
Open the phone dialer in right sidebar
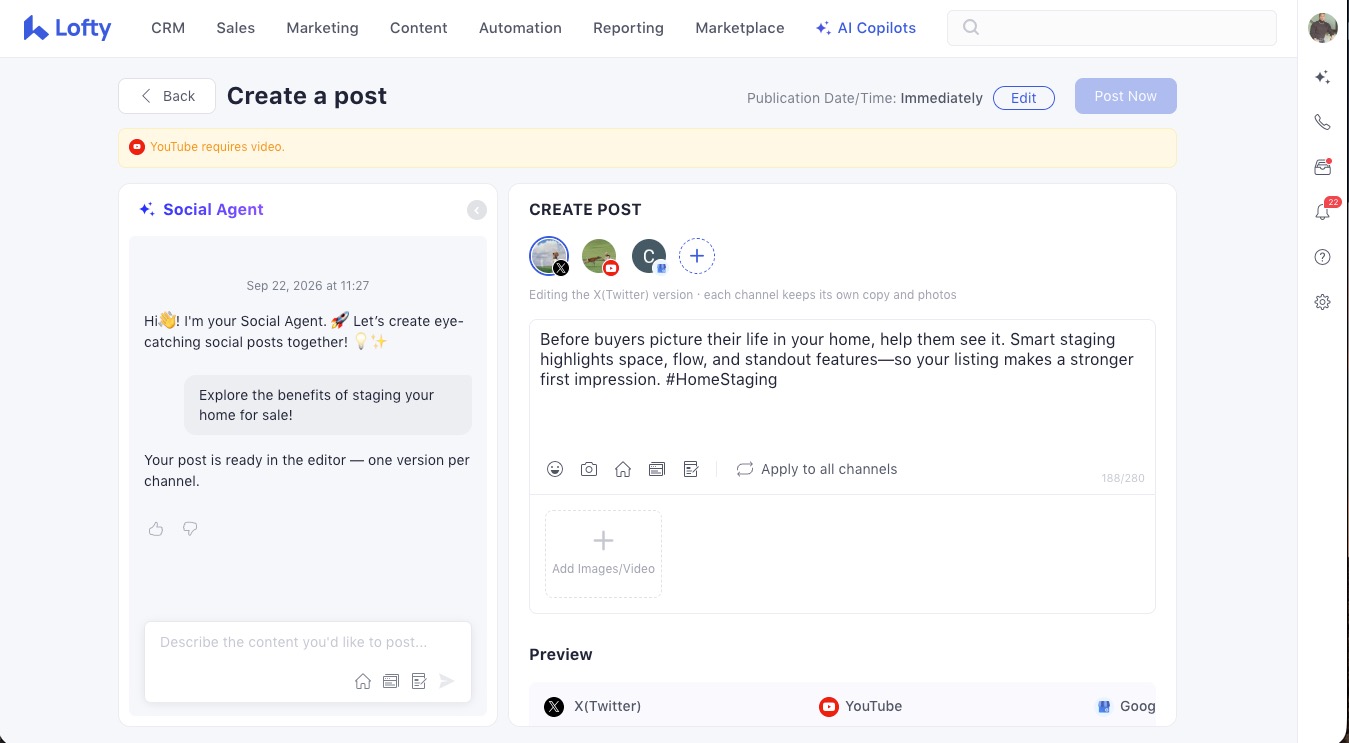click(x=1322, y=122)
